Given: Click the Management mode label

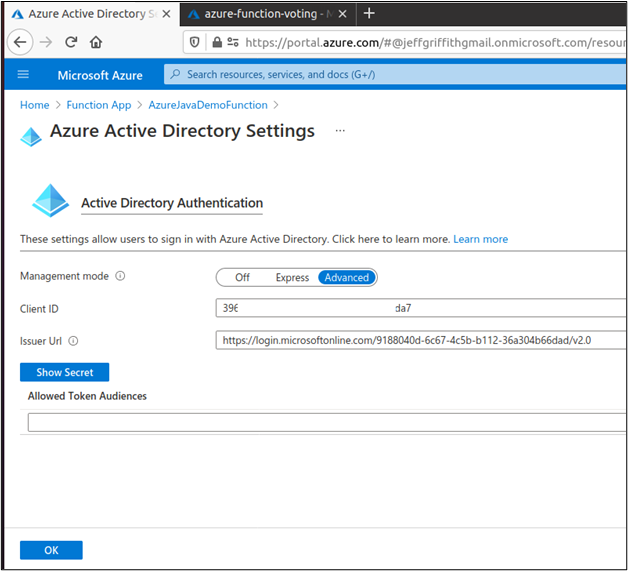Looking at the screenshot, I should 64,276.
